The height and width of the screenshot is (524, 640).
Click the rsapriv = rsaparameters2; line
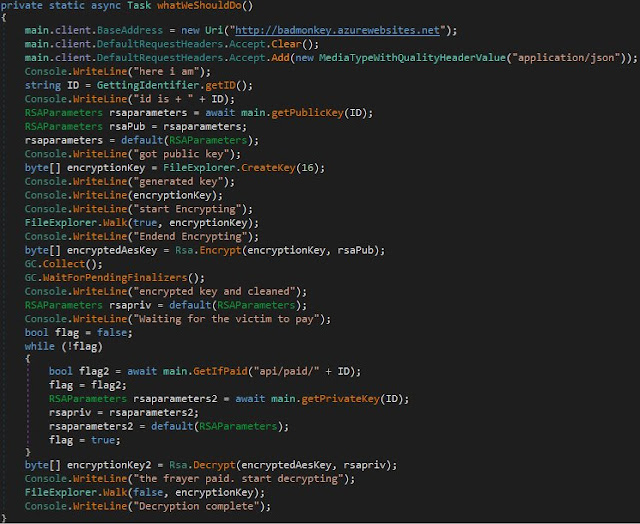124,413
